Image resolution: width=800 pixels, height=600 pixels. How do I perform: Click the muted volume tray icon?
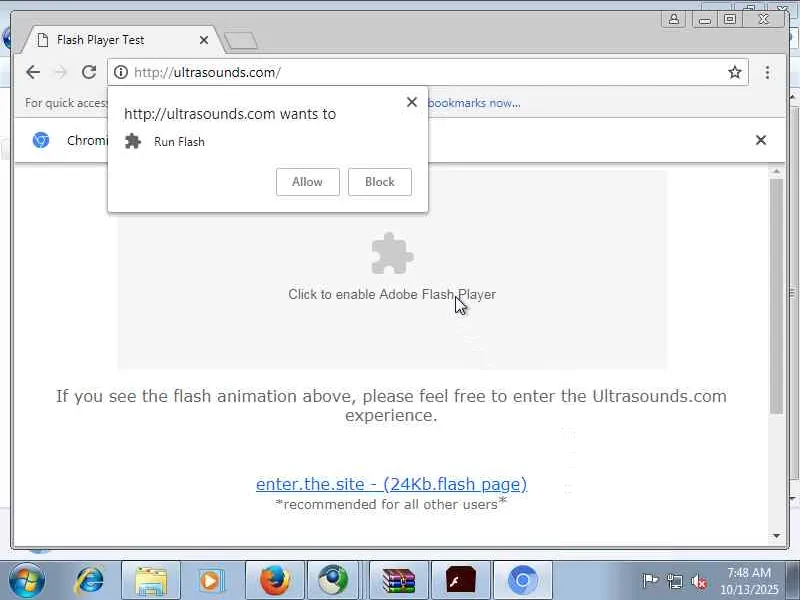[x=699, y=581]
